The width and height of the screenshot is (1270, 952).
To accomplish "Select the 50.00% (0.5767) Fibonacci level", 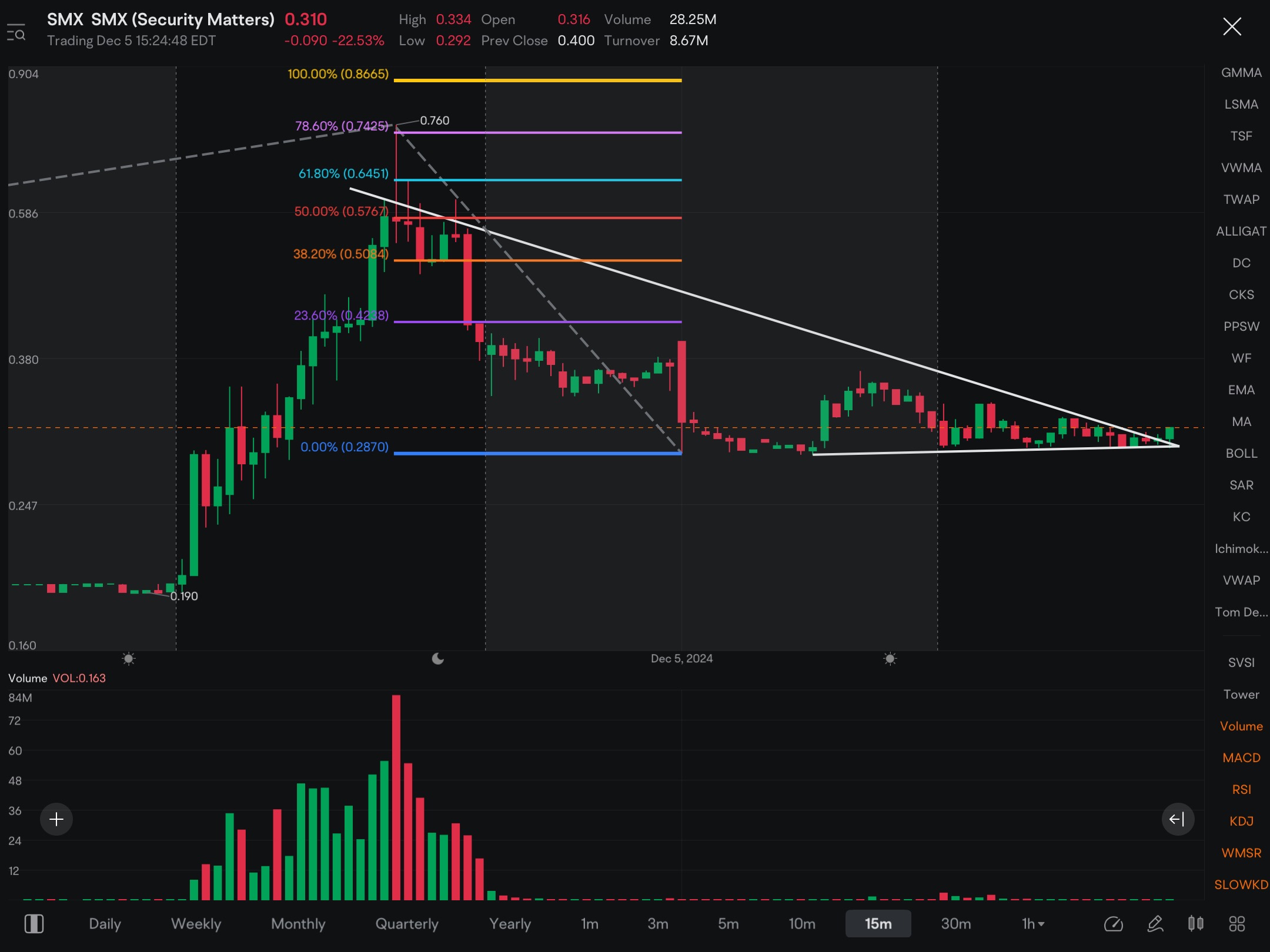I will point(342,211).
